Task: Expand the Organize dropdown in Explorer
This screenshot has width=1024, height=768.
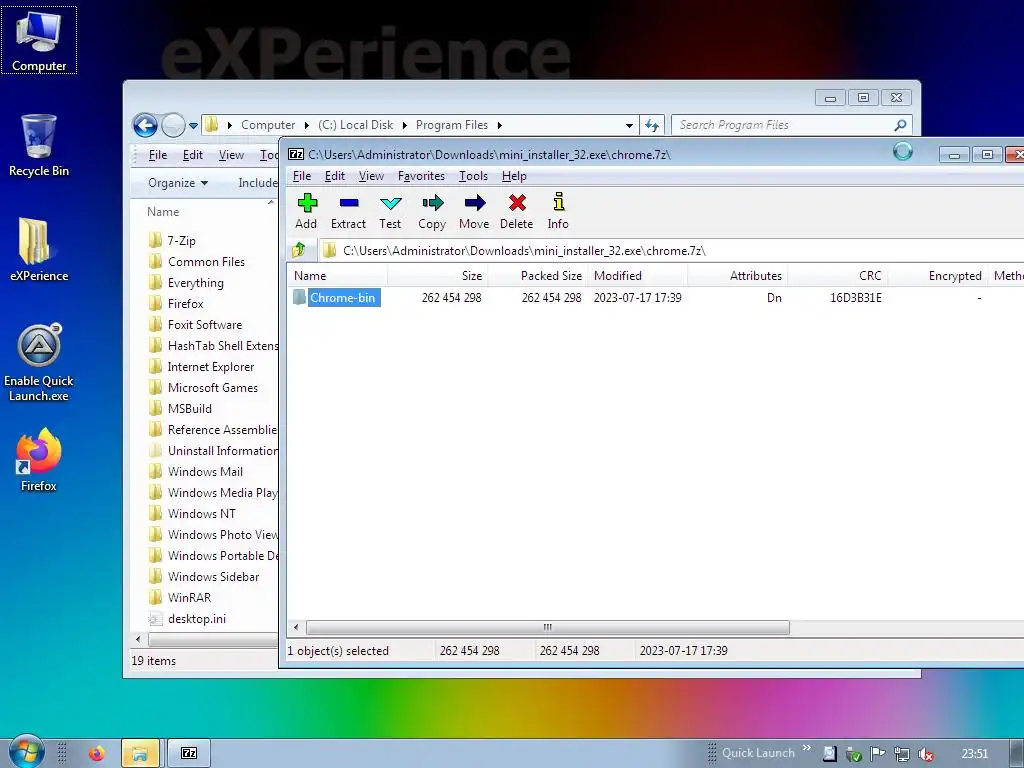Action: coord(178,183)
